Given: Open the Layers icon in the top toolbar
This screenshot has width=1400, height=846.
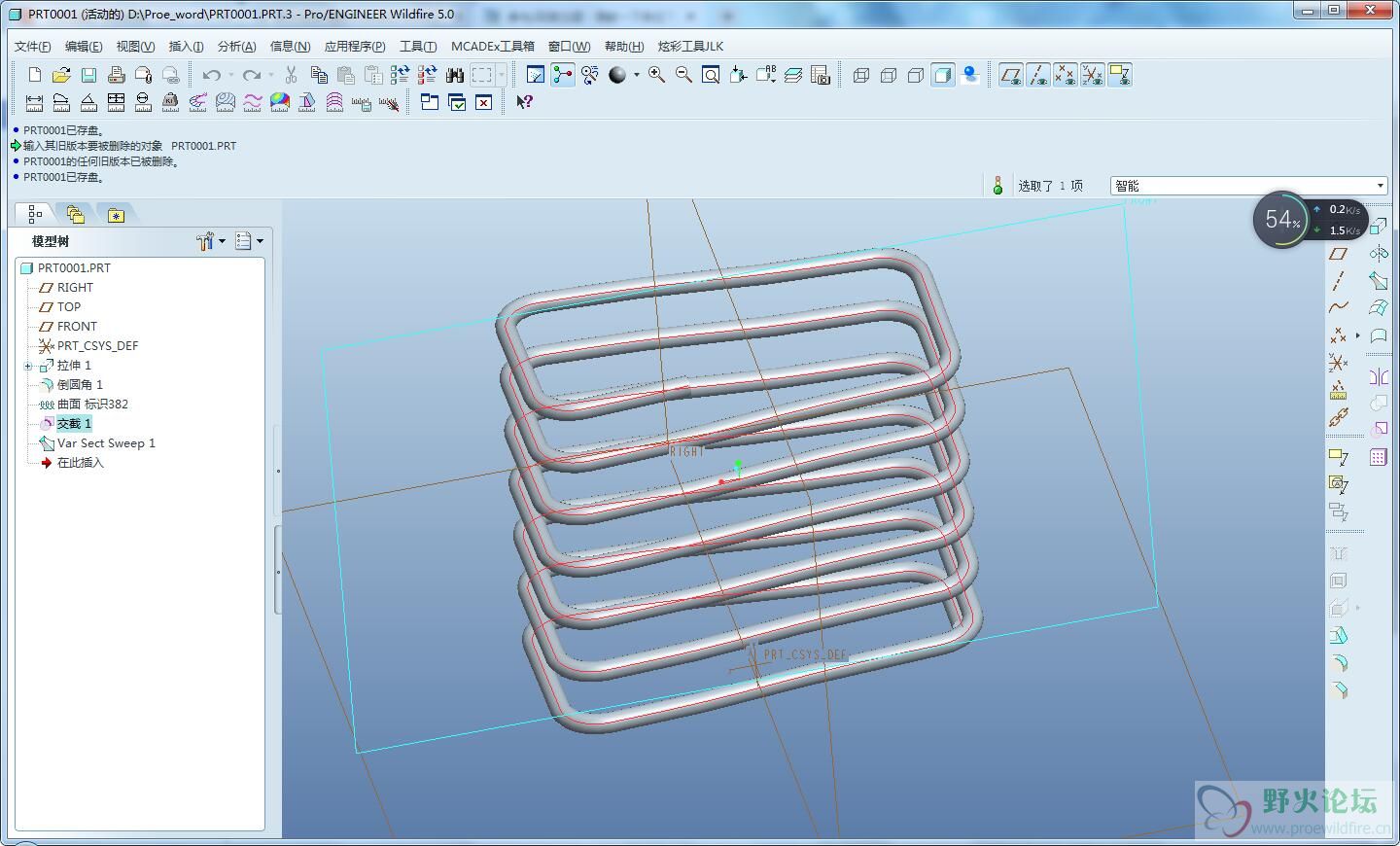Looking at the screenshot, I should coord(793,75).
